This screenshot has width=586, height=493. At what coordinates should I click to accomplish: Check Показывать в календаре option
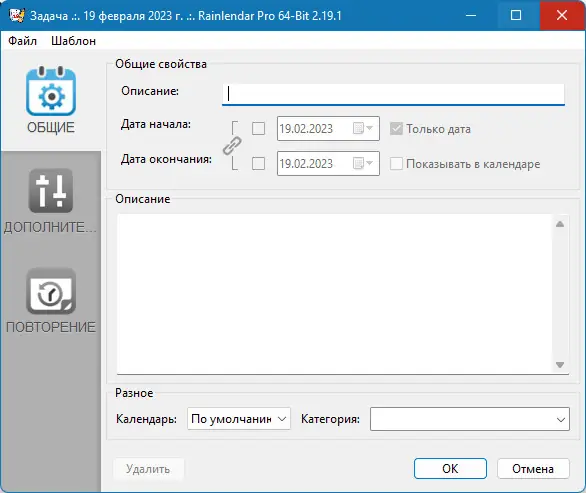pyautogui.click(x=396, y=164)
